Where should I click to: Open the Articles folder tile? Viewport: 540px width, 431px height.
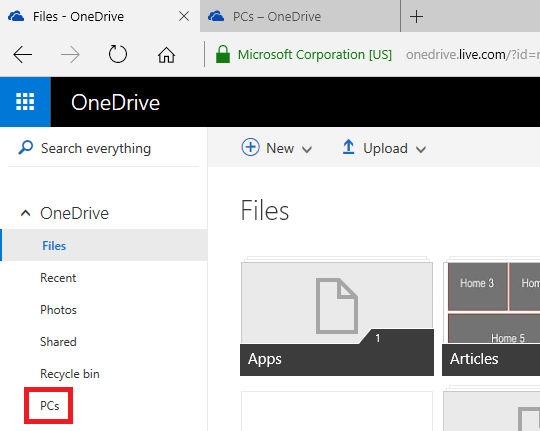click(491, 316)
